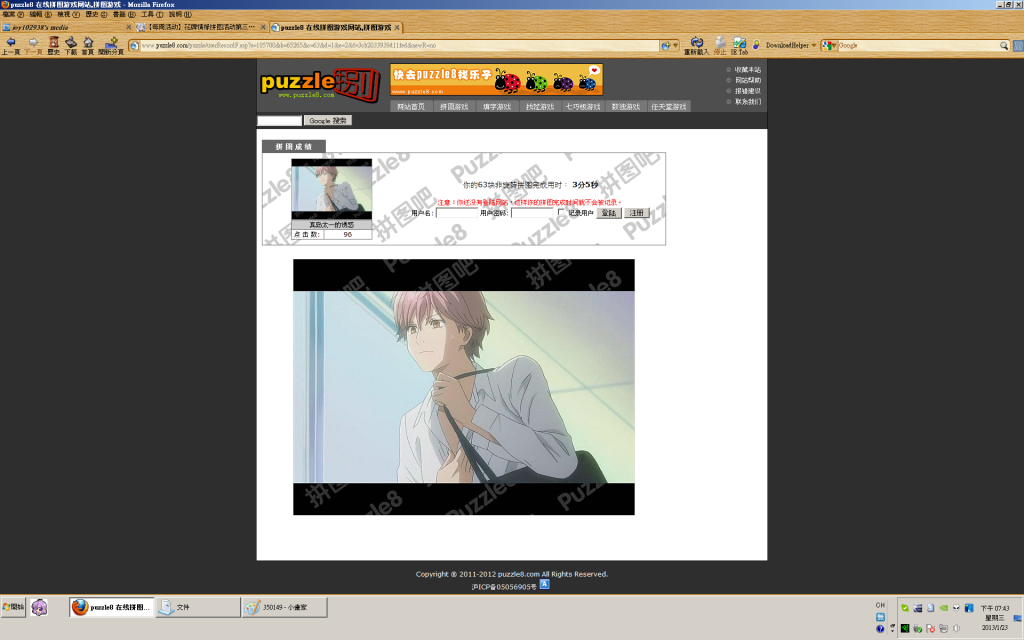The width and height of the screenshot is (1024, 640).
Task: Click the show desktop icon at tray edge
Action: coord(1017,618)
